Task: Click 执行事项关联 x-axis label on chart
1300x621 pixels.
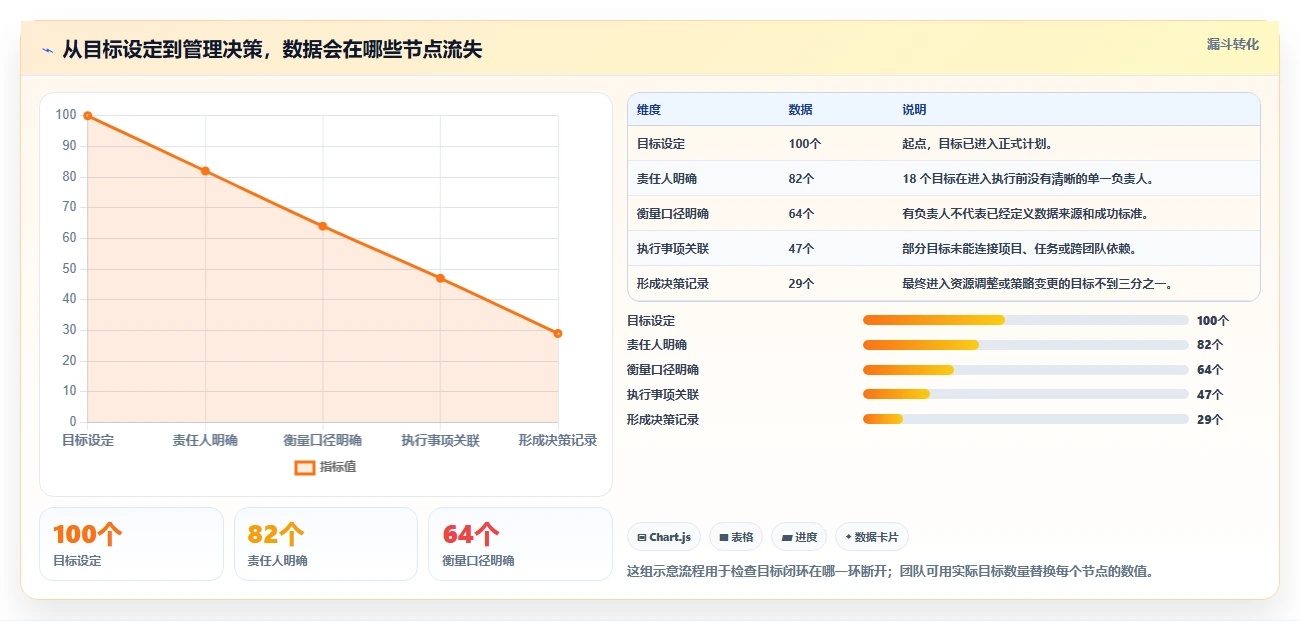Action: [x=440, y=441]
